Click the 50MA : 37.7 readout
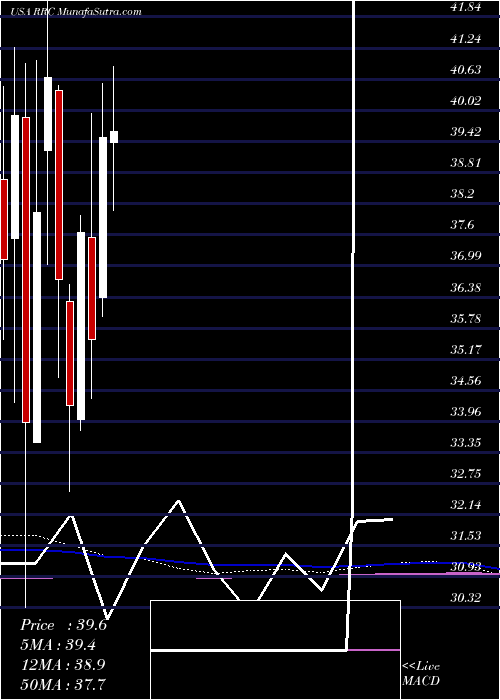 64,684
